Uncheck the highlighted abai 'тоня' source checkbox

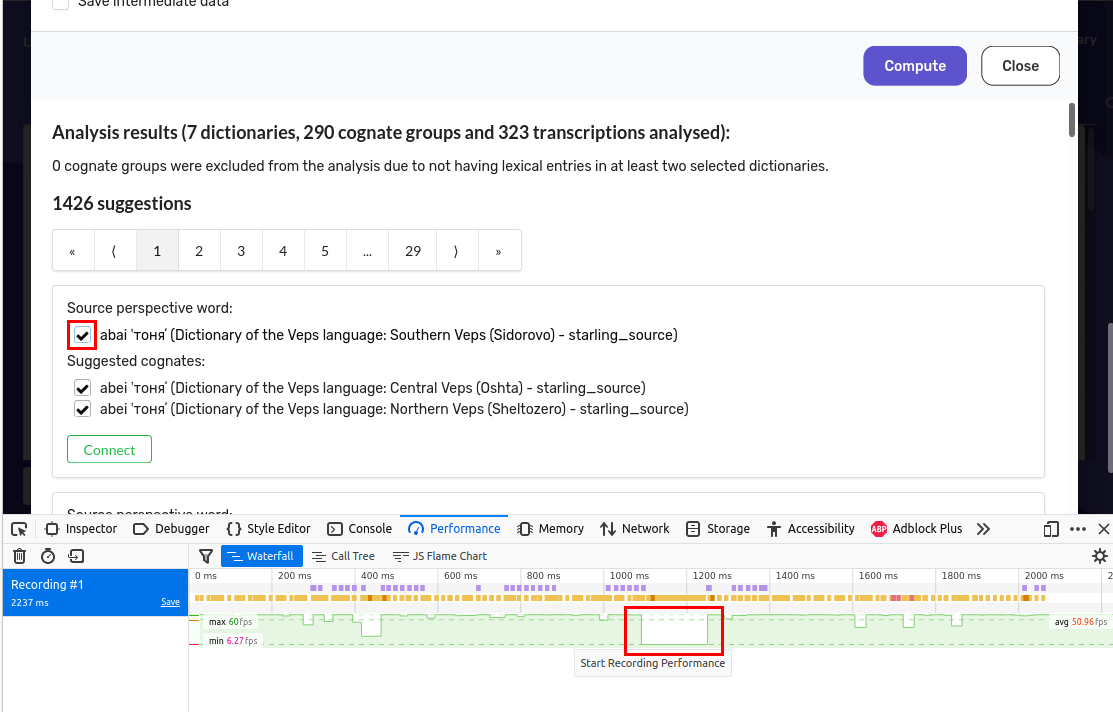82,335
